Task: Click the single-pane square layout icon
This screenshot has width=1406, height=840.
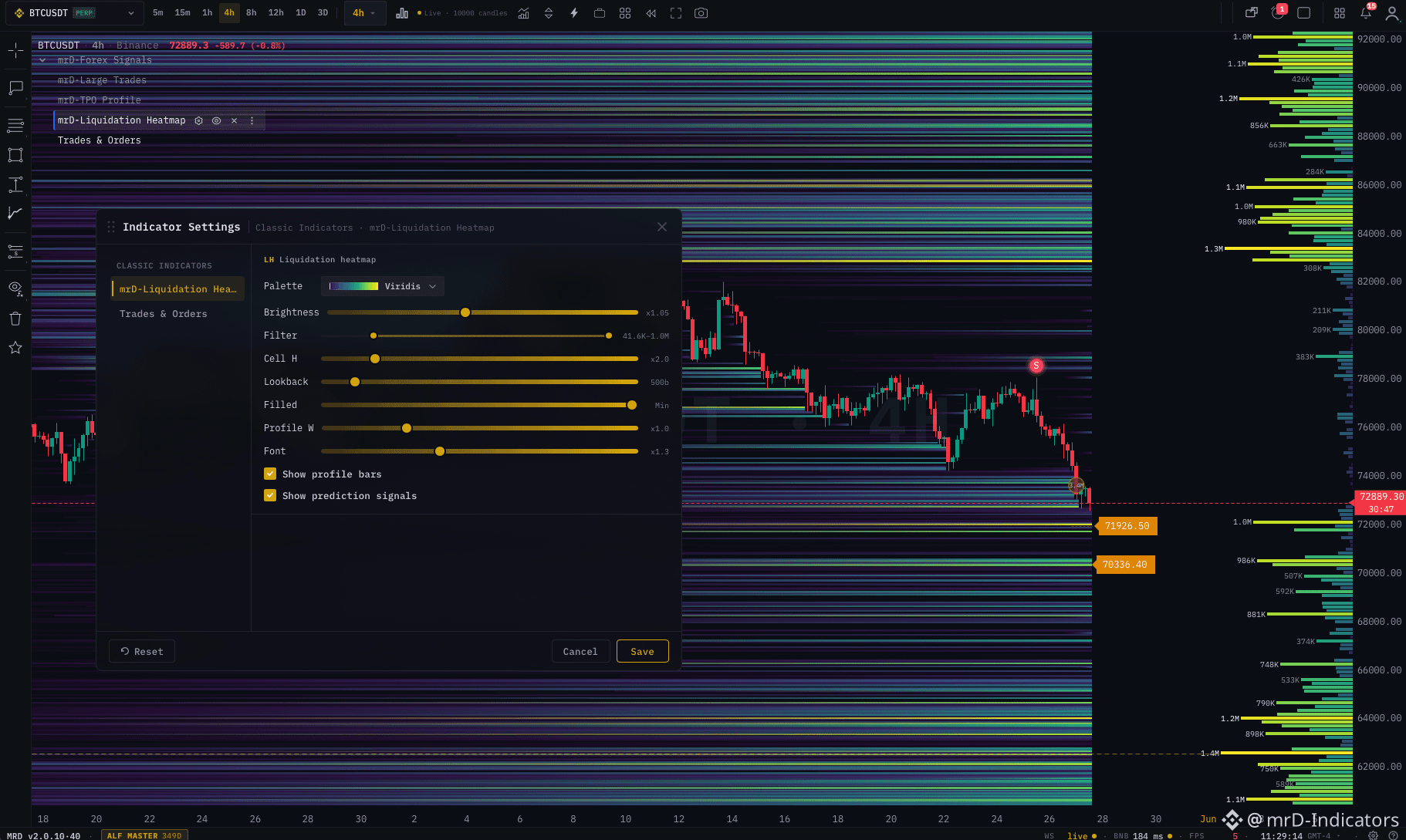Action: [1304, 13]
